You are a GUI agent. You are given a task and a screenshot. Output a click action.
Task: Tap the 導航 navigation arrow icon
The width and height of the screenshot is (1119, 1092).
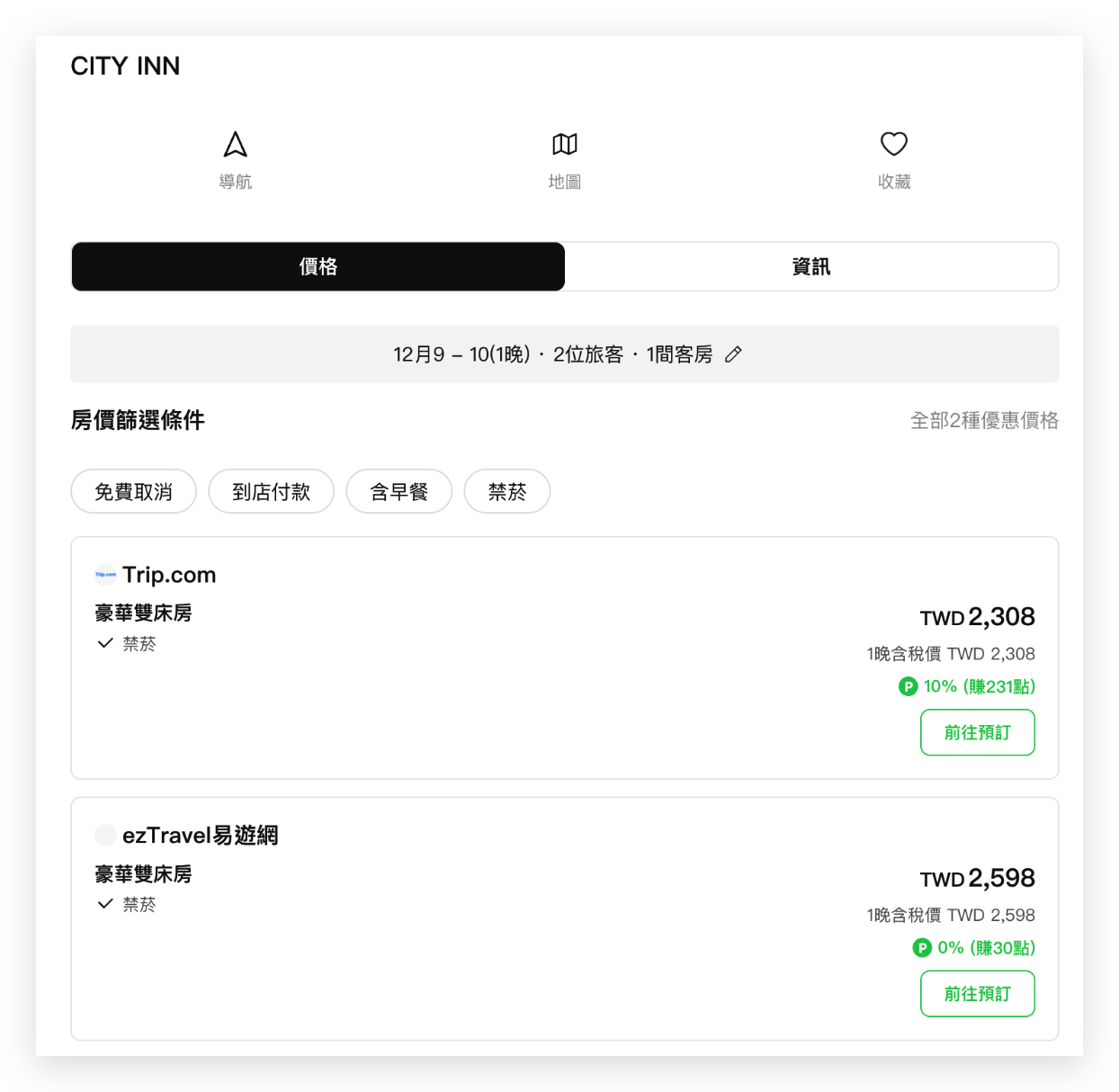[x=235, y=145]
